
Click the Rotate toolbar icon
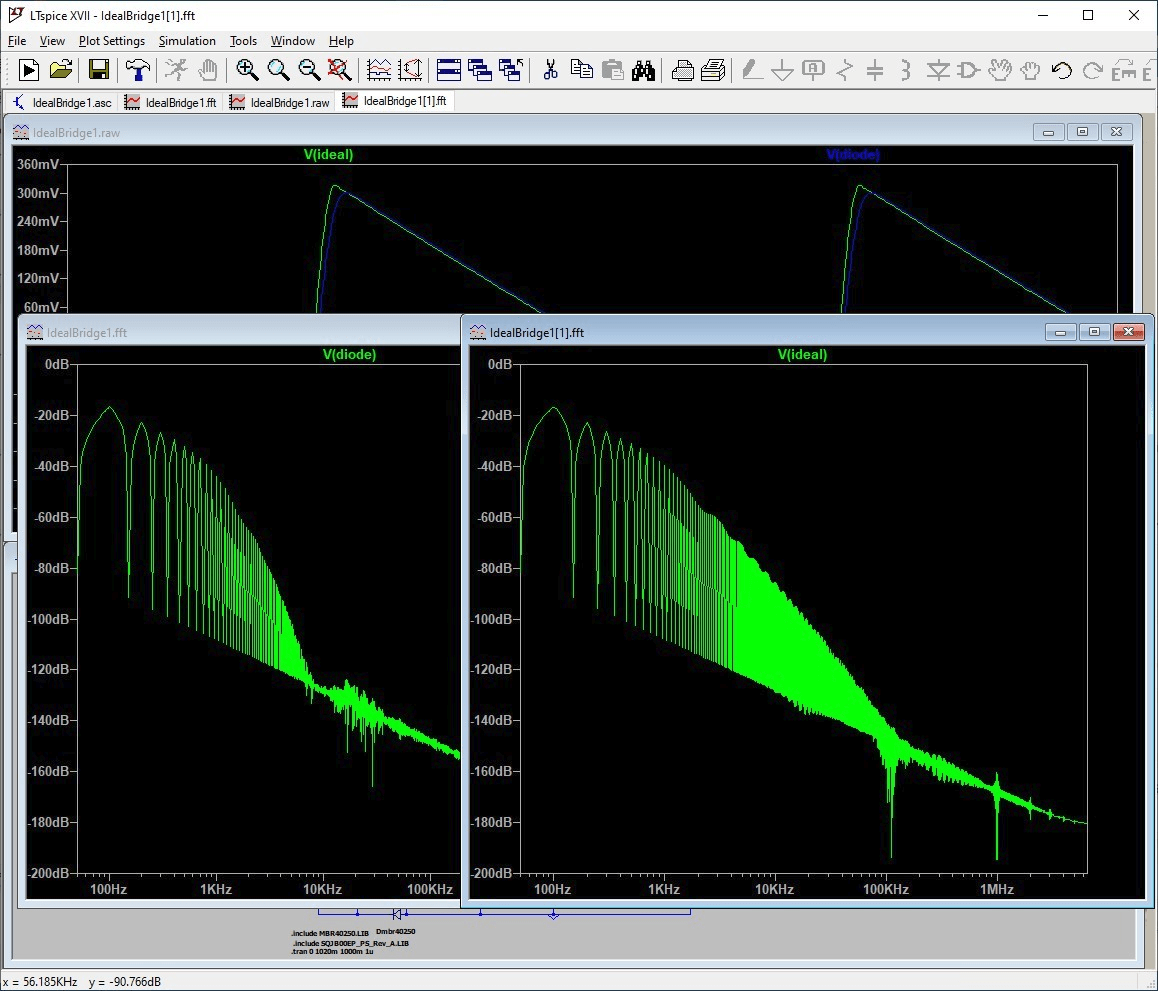point(1123,70)
